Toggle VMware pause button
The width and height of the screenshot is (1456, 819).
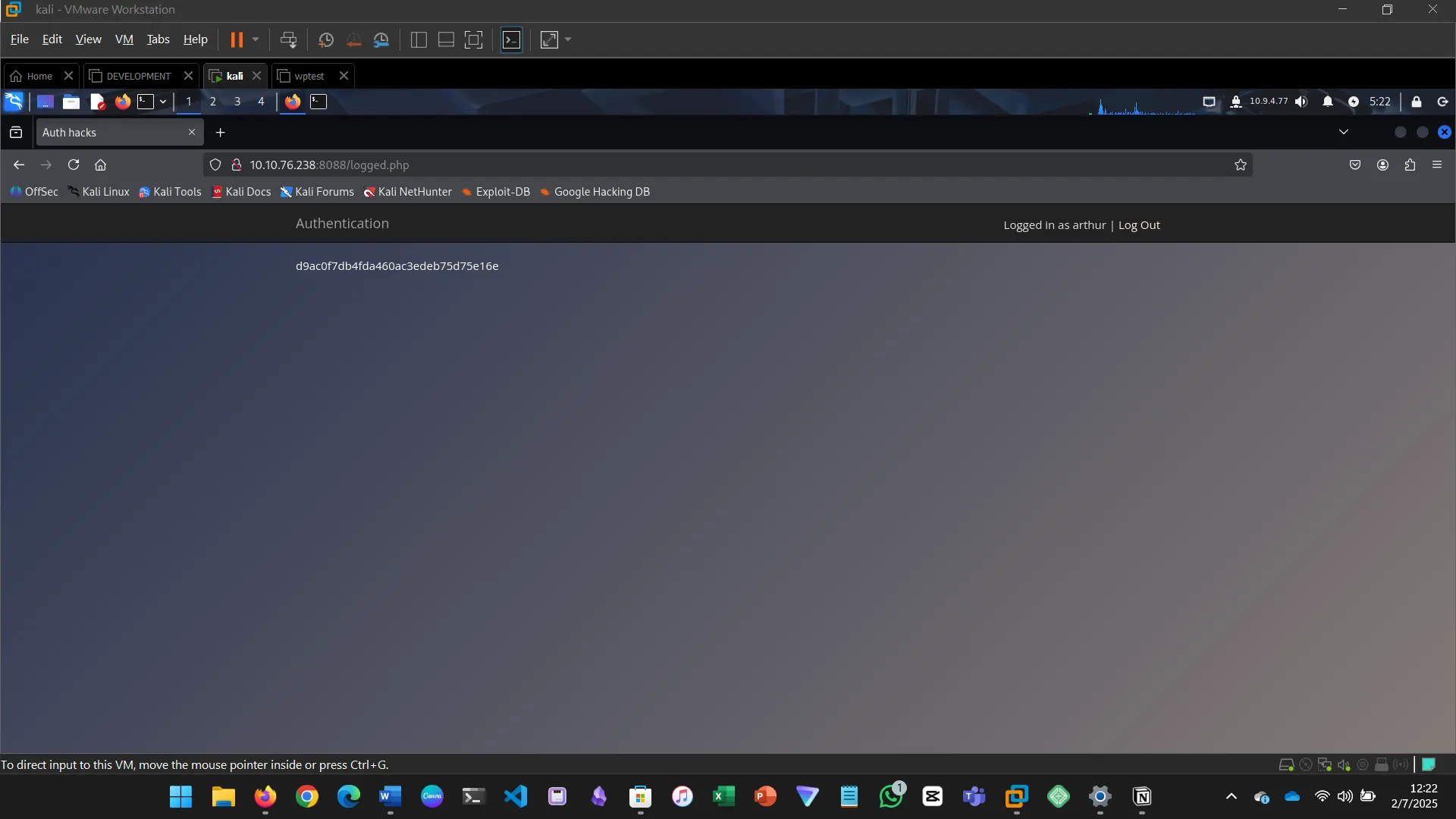237,40
